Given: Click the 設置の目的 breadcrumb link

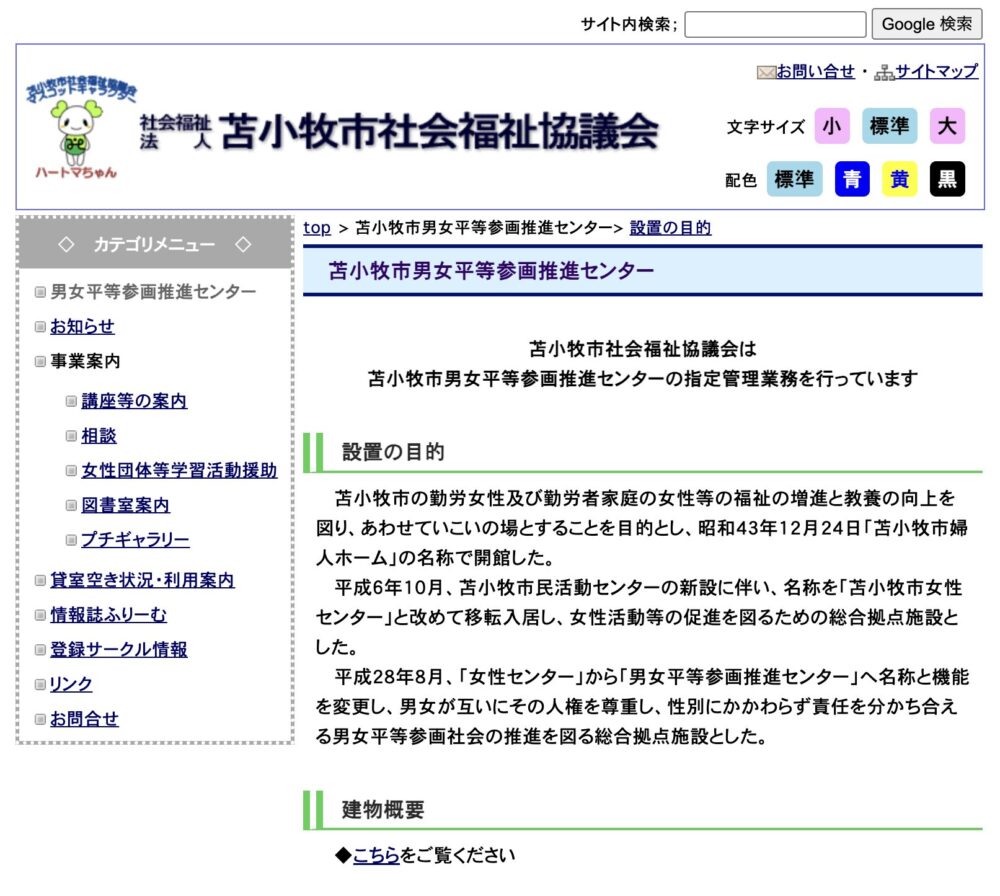Looking at the screenshot, I should click(670, 228).
